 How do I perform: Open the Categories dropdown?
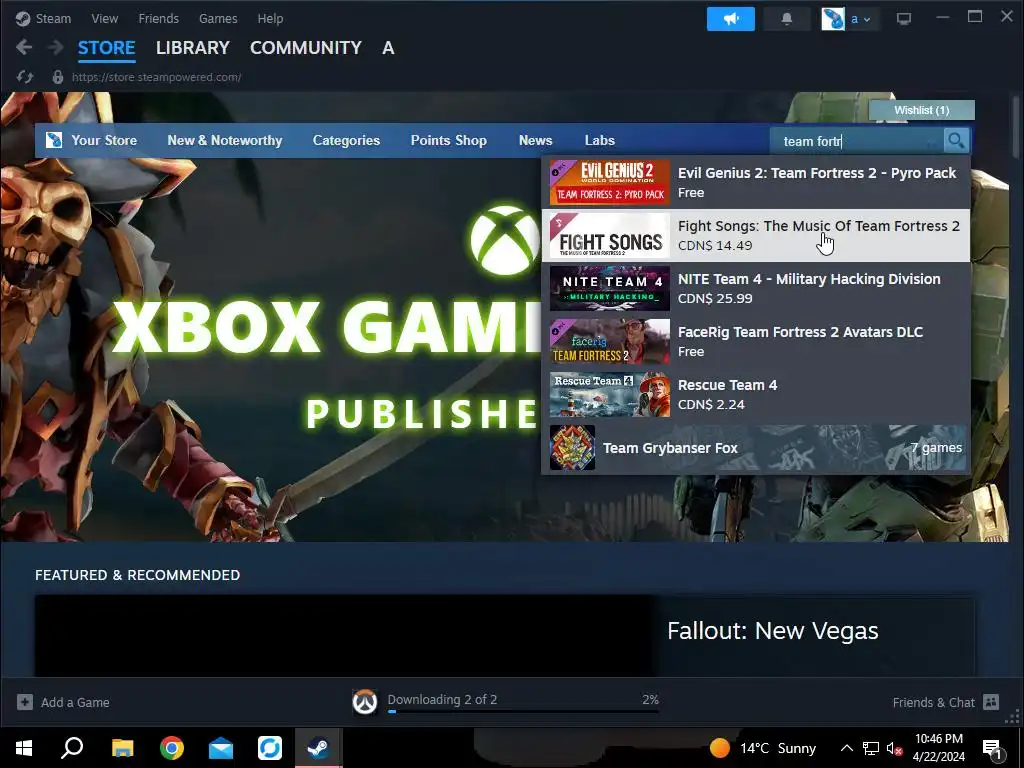pyautogui.click(x=346, y=140)
